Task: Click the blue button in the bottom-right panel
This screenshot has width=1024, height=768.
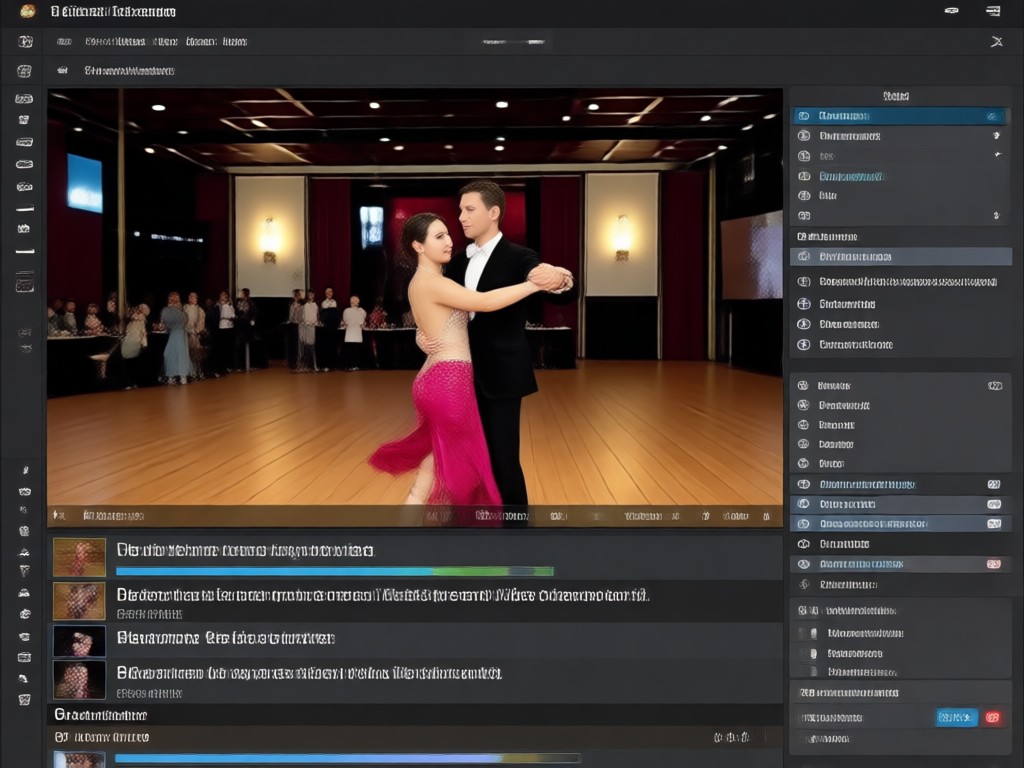Action: tap(956, 718)
